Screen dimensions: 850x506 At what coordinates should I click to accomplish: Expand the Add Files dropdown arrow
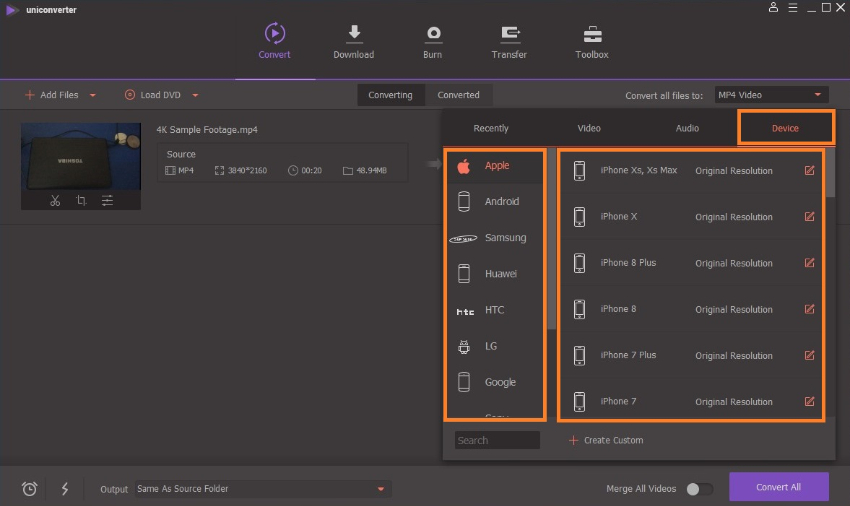click(93, 95)
